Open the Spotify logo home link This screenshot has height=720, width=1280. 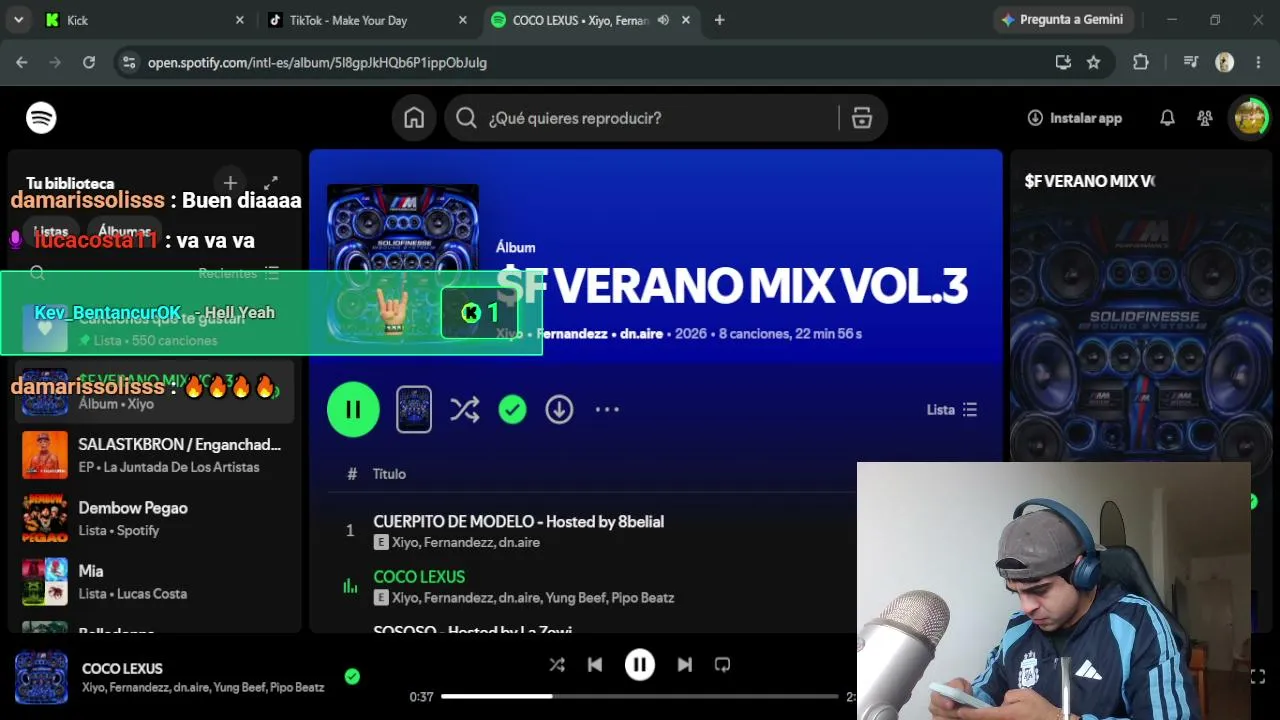pos(41,118)
